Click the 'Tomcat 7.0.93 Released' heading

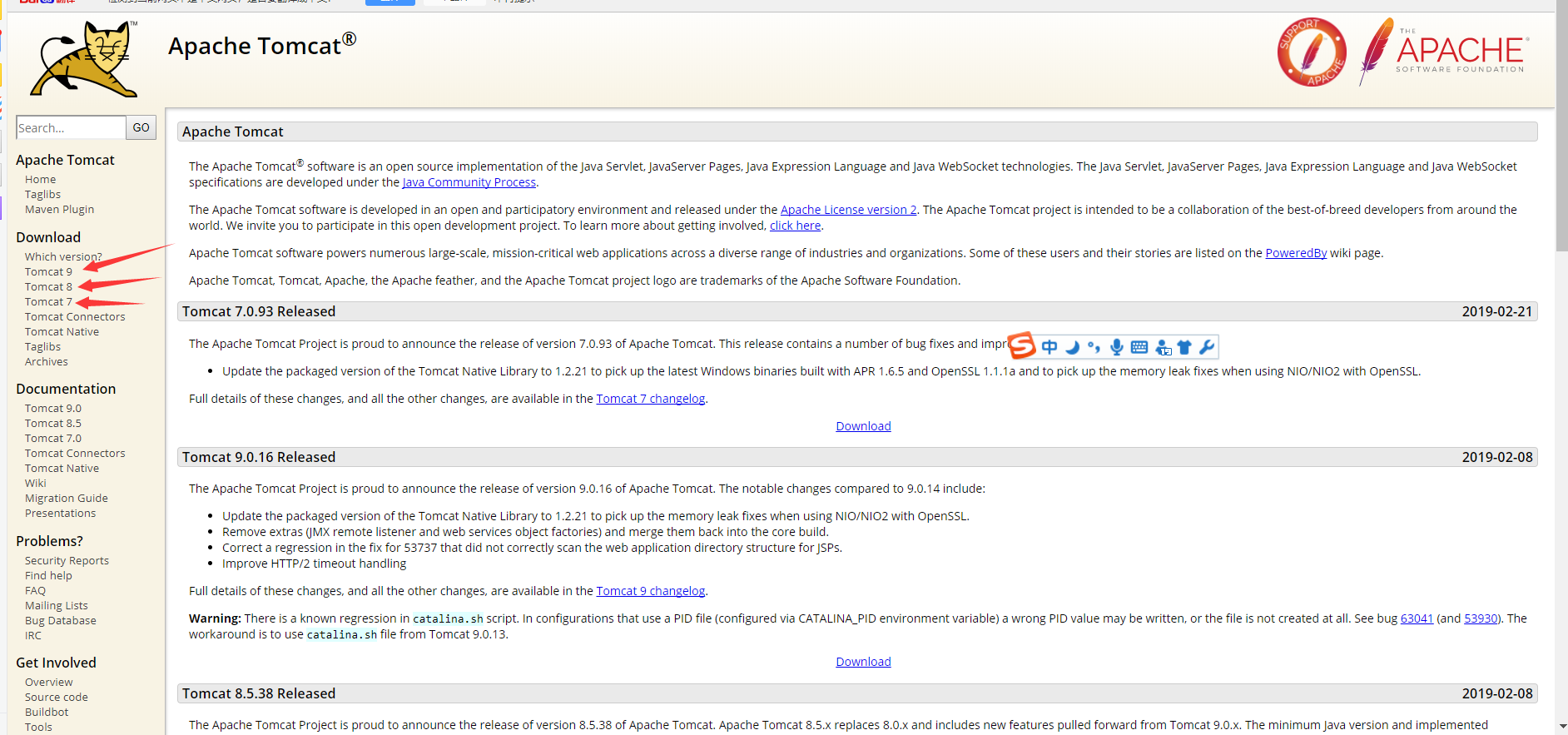(259, 311)
